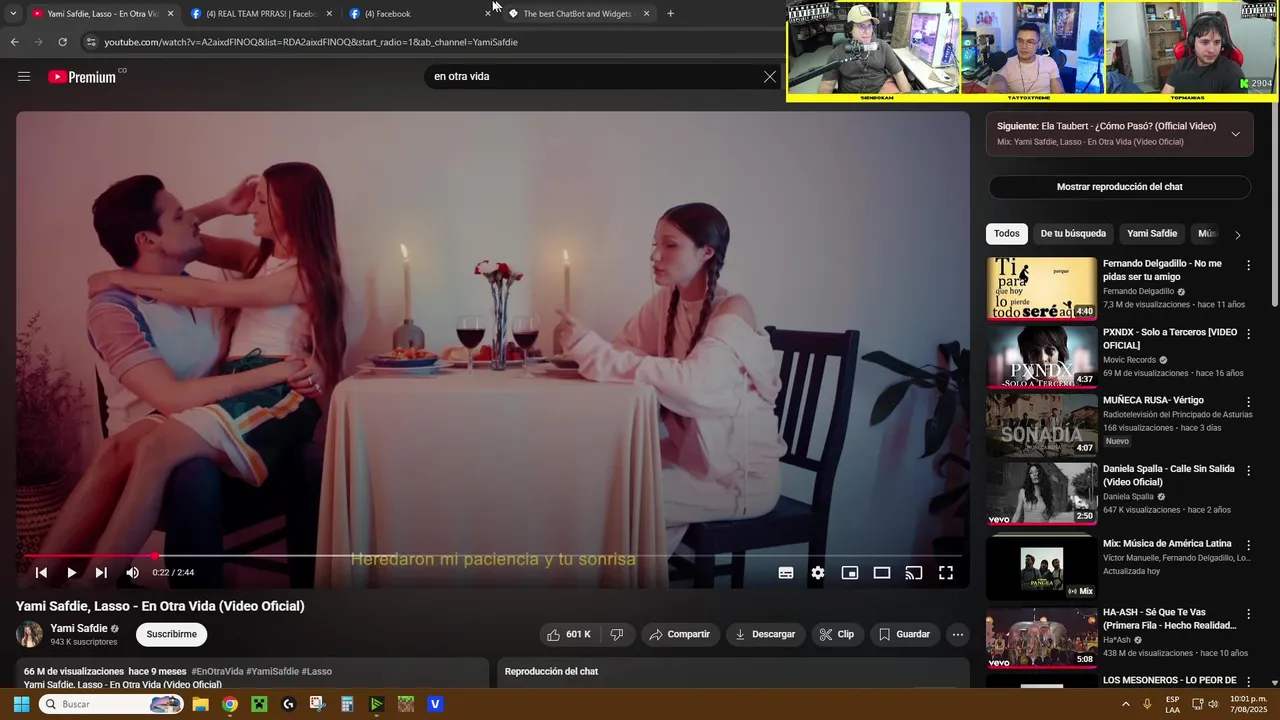This screenshot has width=1280, height=720.
Task: Open Daniela Spalla Calle Sin Salida title
Action: [1169, 475]
